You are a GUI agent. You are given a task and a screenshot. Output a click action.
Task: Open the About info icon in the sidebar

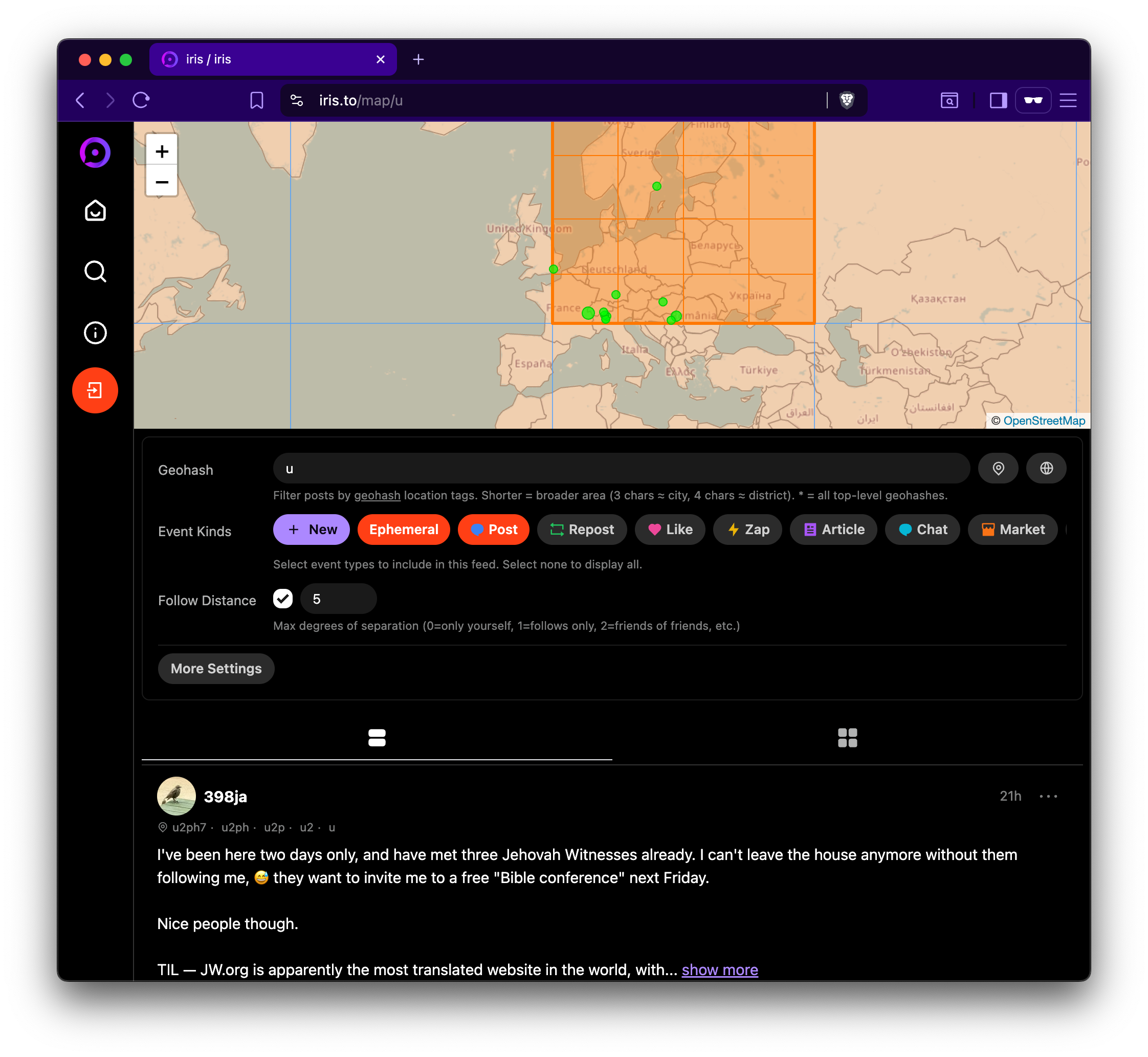tap(95, 333)
